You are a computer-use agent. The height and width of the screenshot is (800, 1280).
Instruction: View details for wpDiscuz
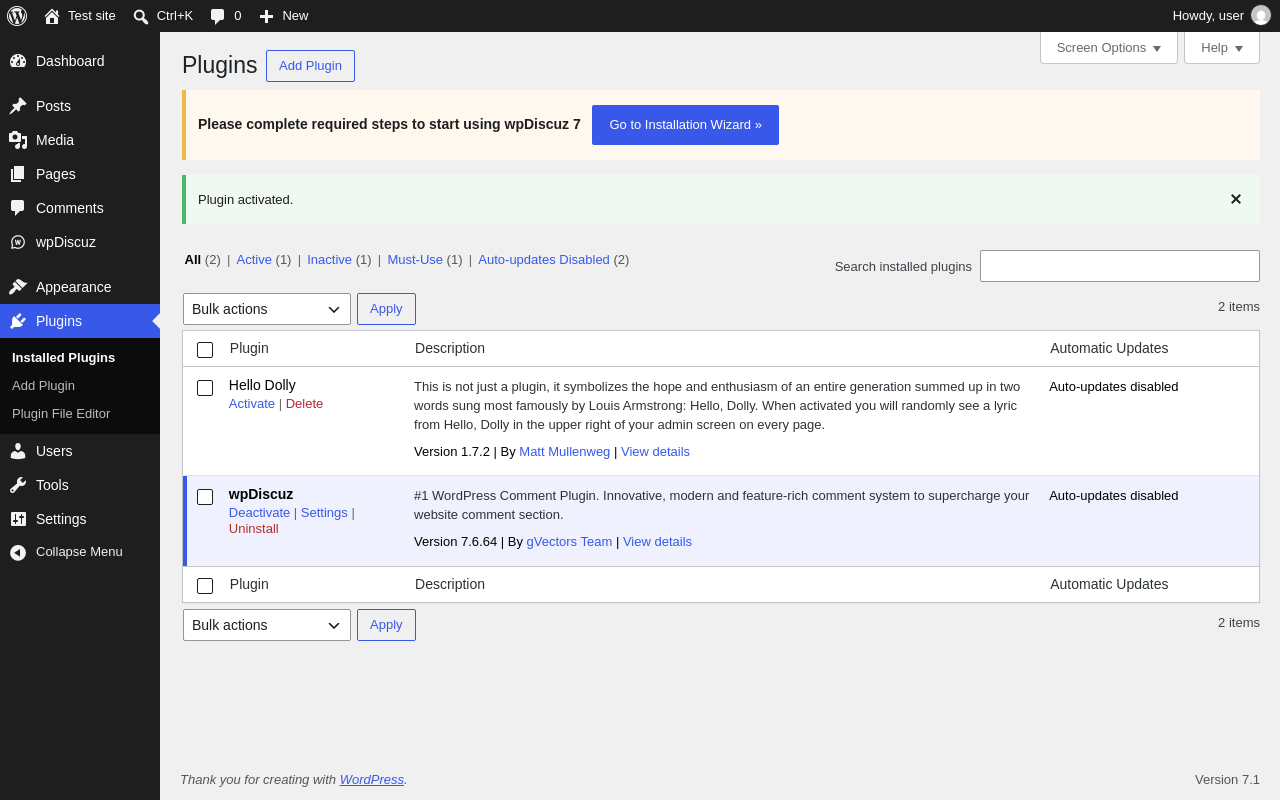point(657,542)
